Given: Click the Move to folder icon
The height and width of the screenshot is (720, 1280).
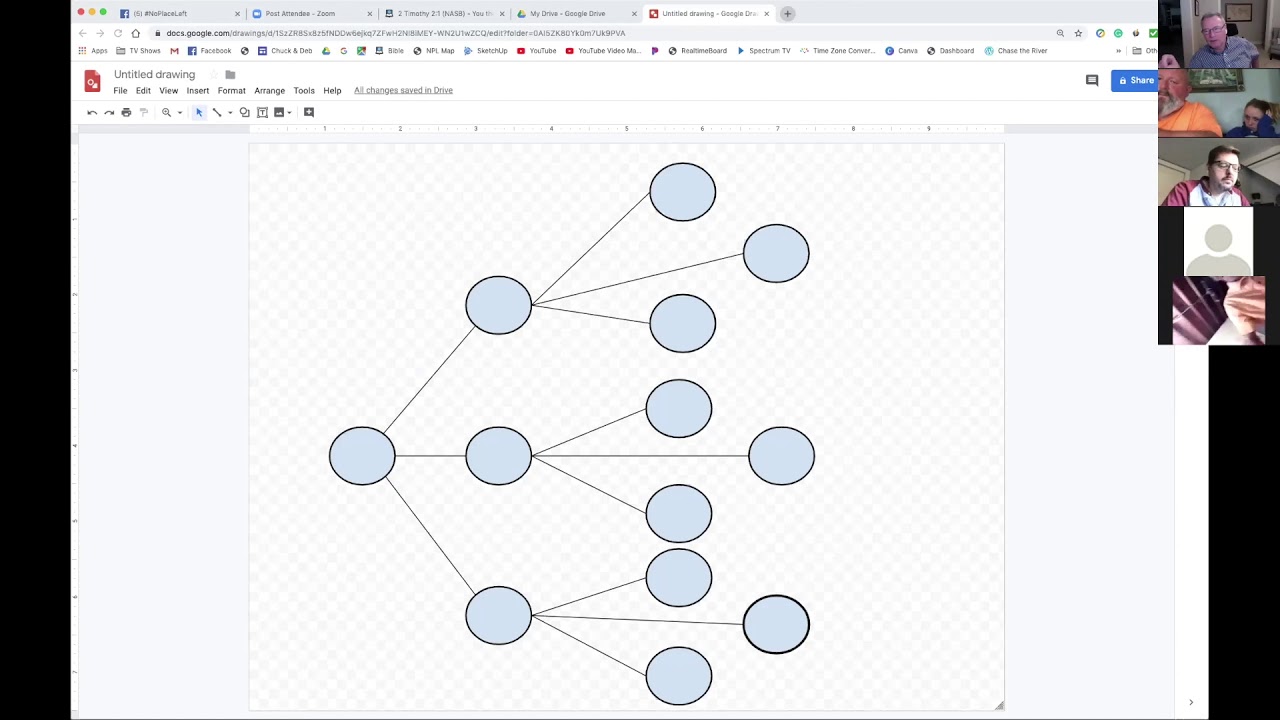Looking at the screenshot, I should (230, 74).
